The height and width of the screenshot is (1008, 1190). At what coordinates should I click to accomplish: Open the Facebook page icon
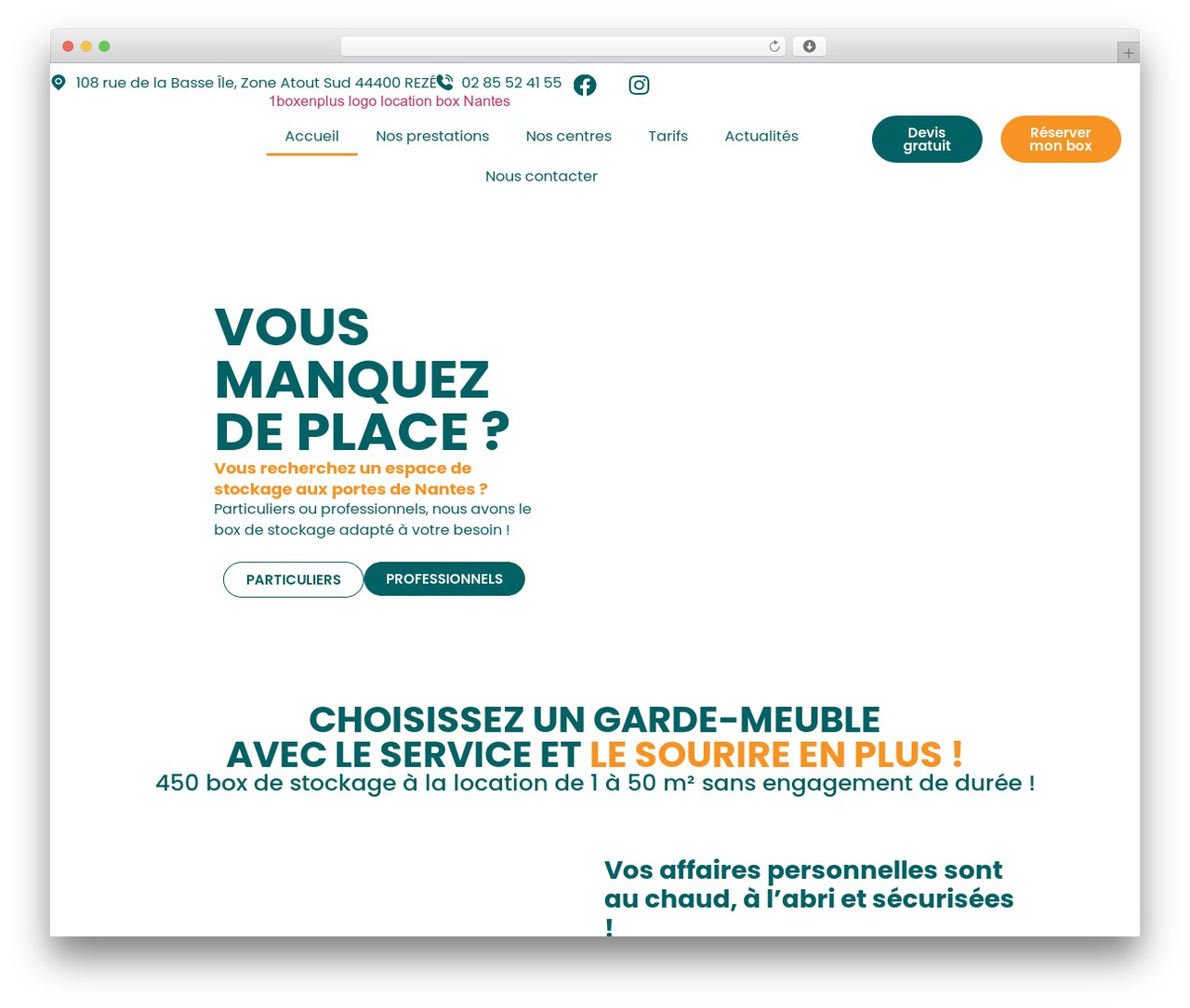click(585, 86)
